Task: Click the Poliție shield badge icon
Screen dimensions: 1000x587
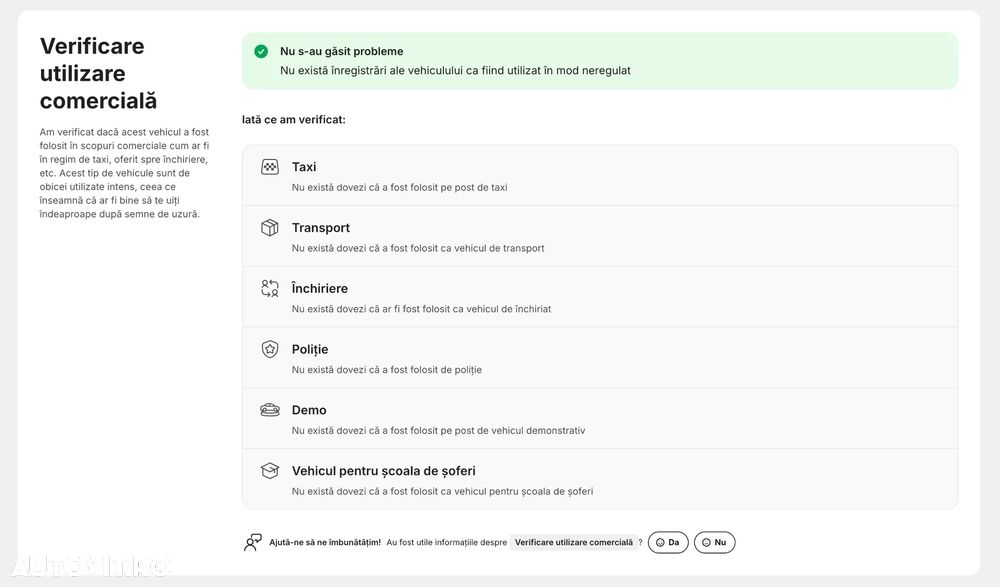Action: point(270,349)
